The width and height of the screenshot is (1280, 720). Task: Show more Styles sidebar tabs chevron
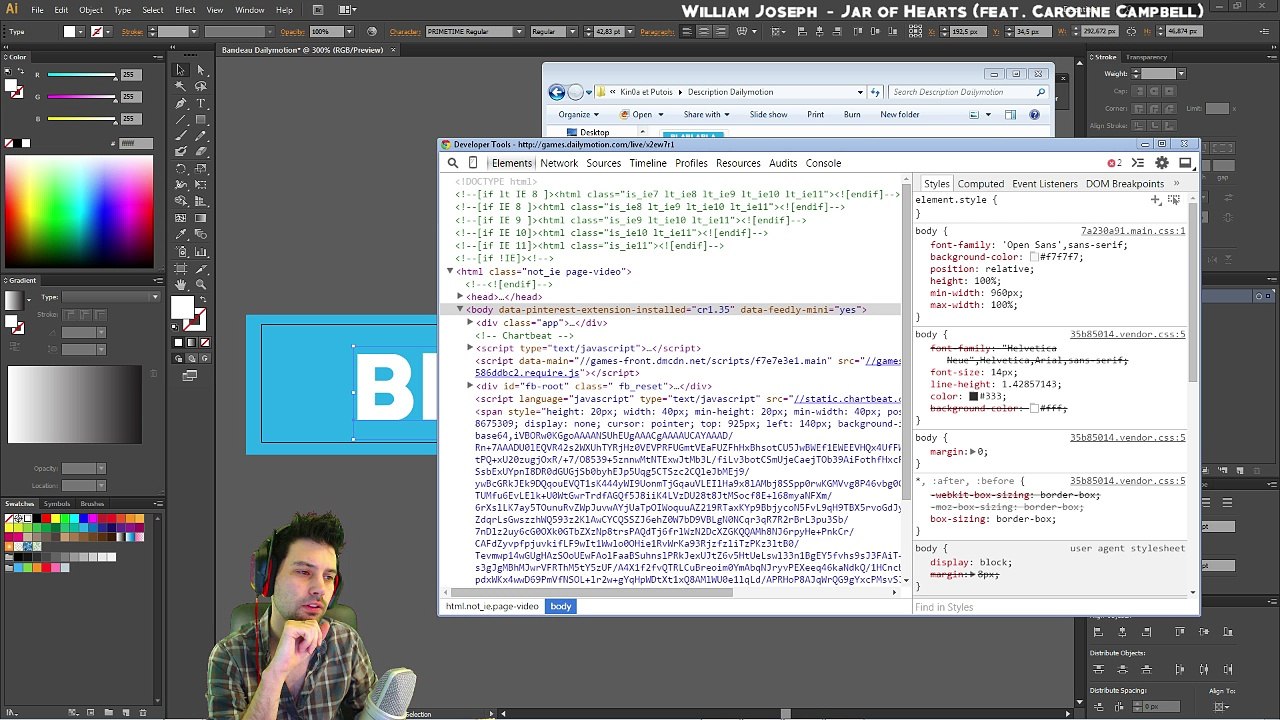[1176, 184]
